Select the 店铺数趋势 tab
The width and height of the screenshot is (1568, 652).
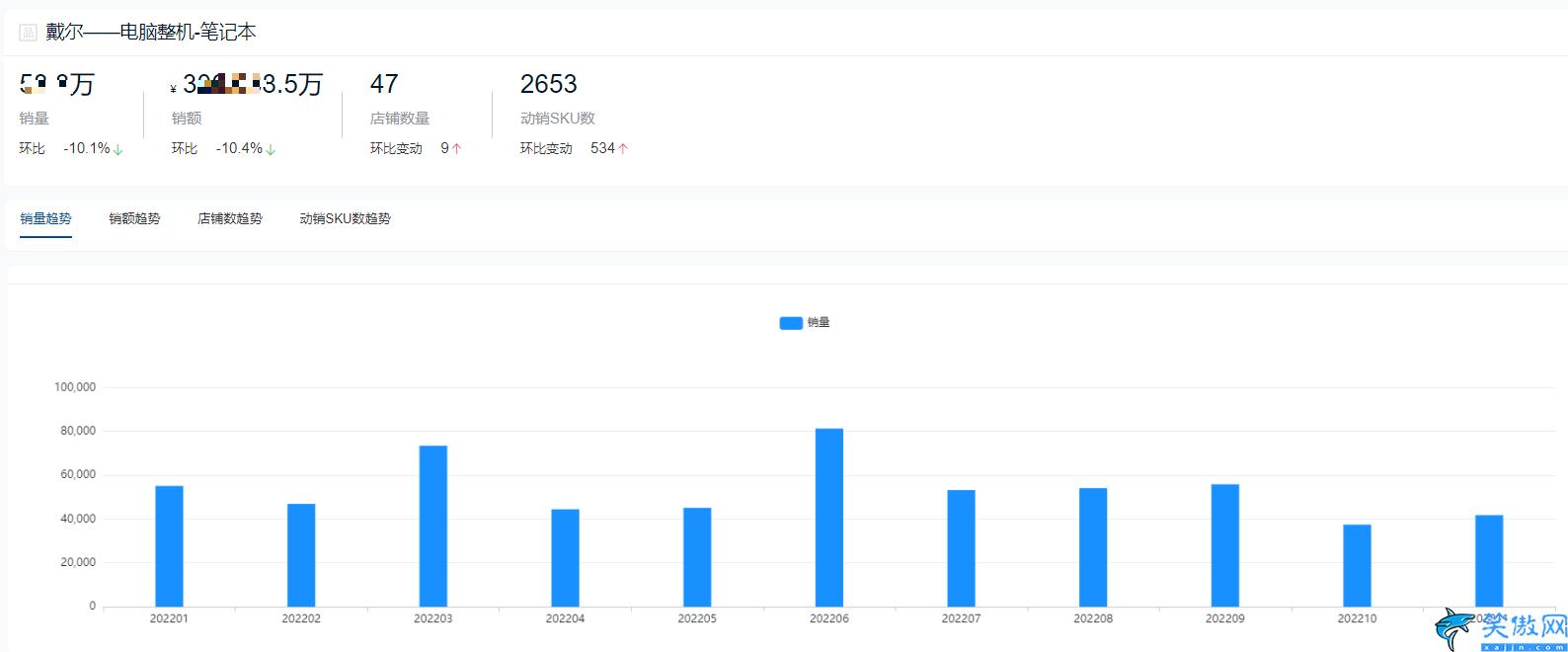pyautogui.click(x=230, y=218)
